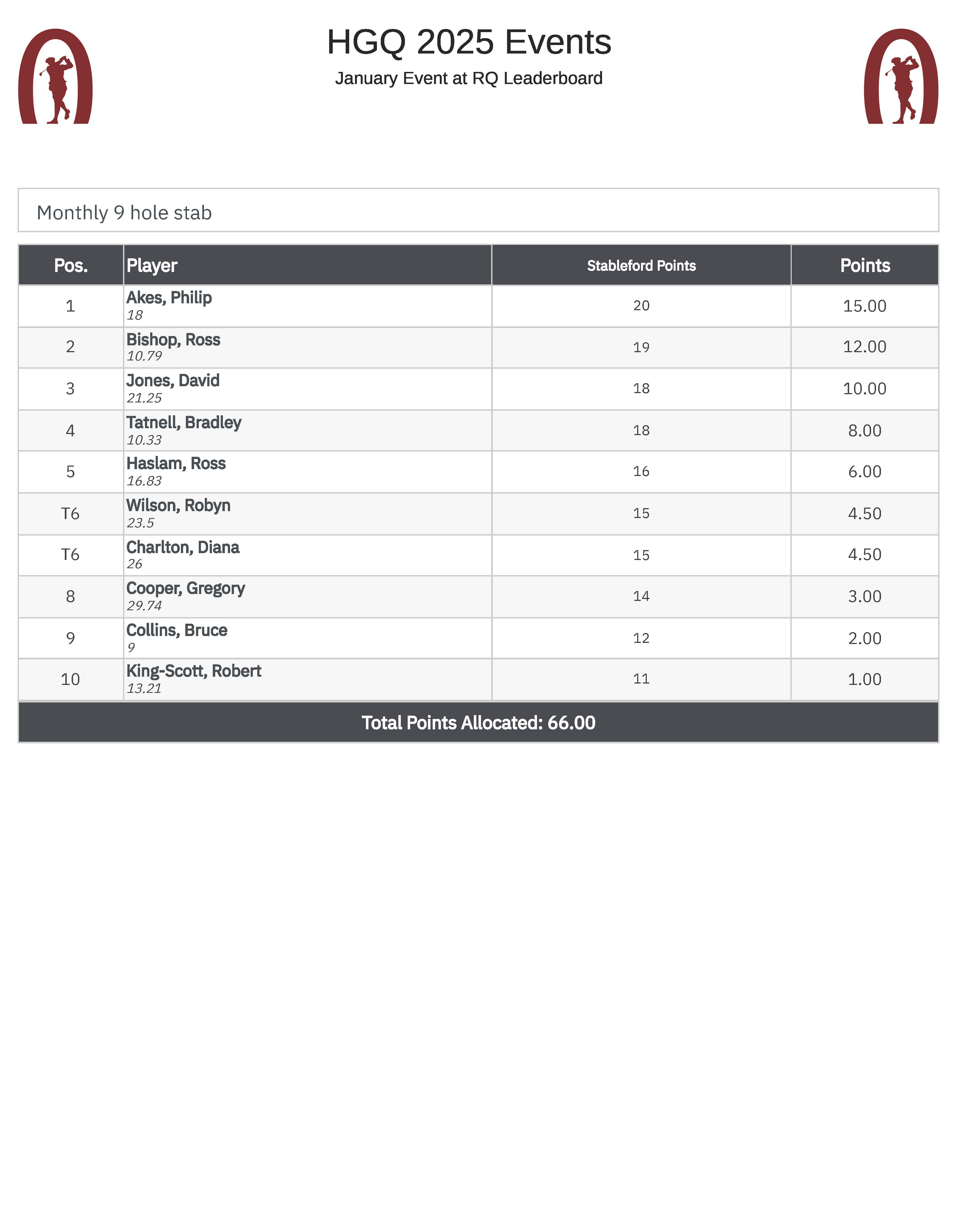This screenshot has width=957, height=1232.
Task: Sort by Stableford Points column header
Action: point(641,266)
